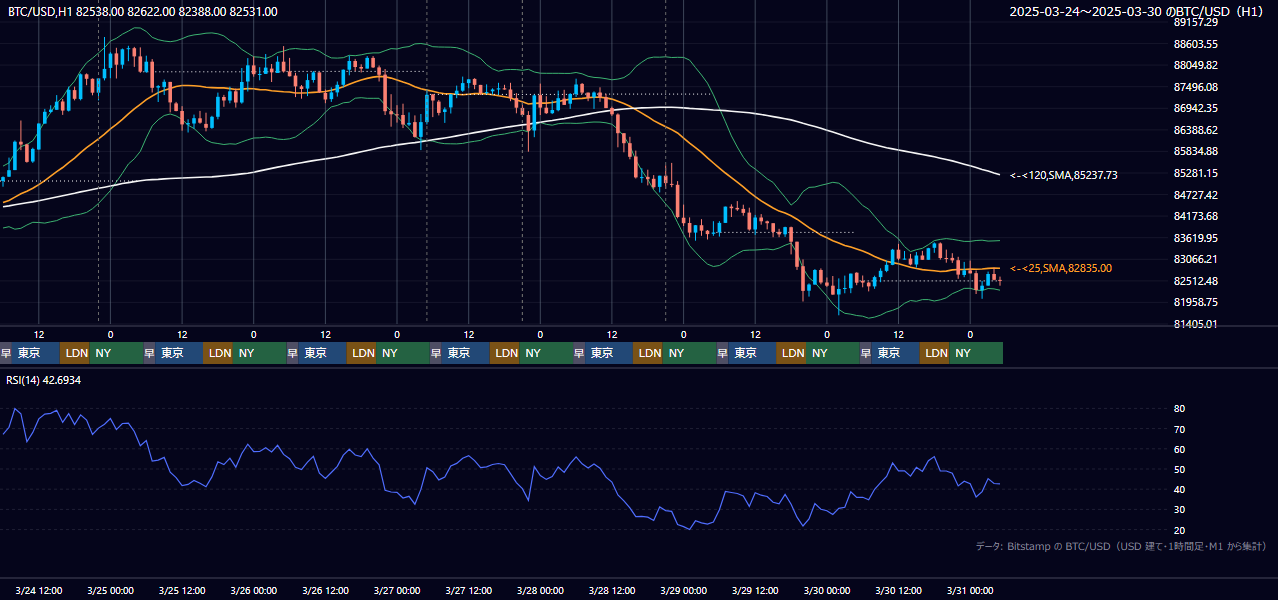Click the Bitstamp data source note
Screen dimensions: 1278x600
1121,546
